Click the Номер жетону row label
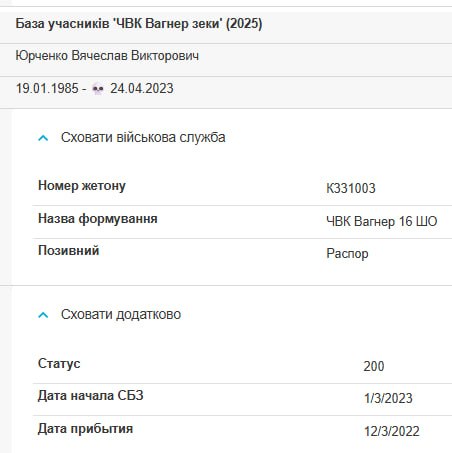The width and height of the screenshot is (452, 453). pyautogui.click(x=82, y=186)
